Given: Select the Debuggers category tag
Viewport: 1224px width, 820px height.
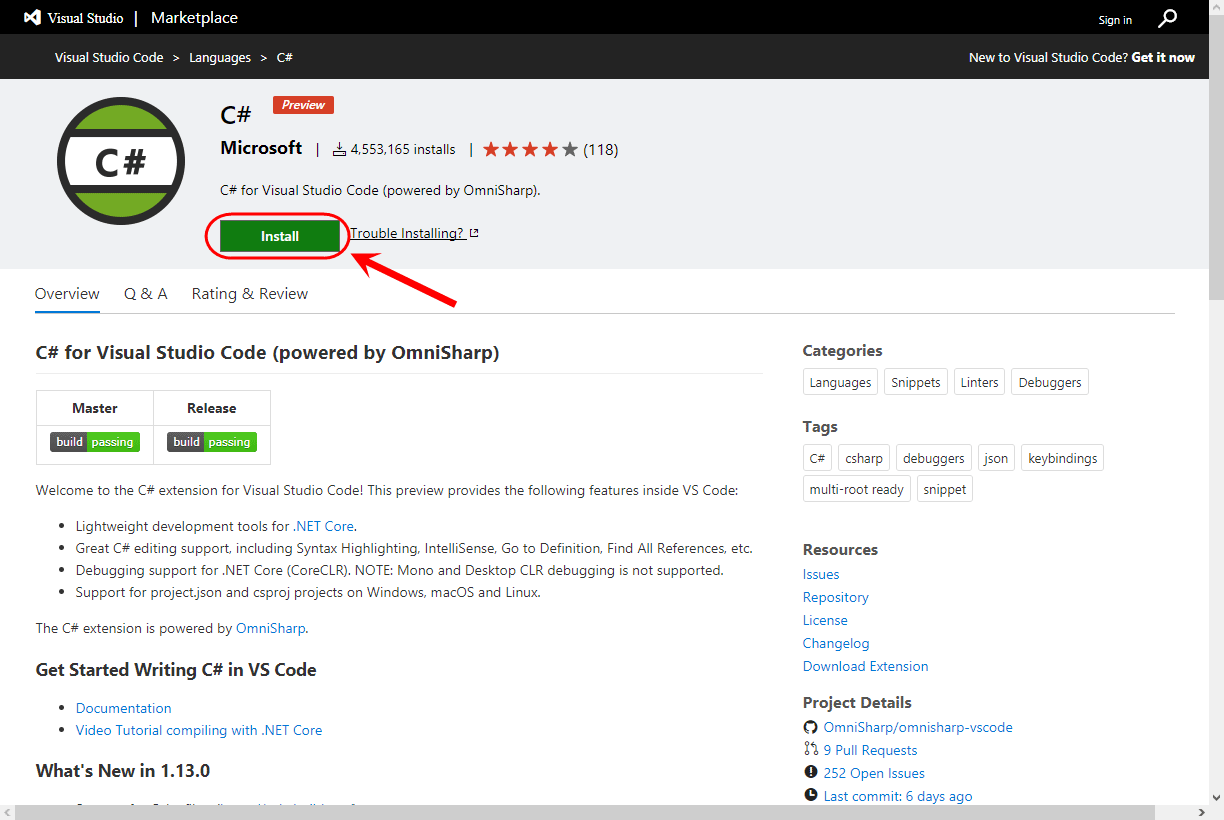Looking at the screenshot, I should [x=1050, y=382].
